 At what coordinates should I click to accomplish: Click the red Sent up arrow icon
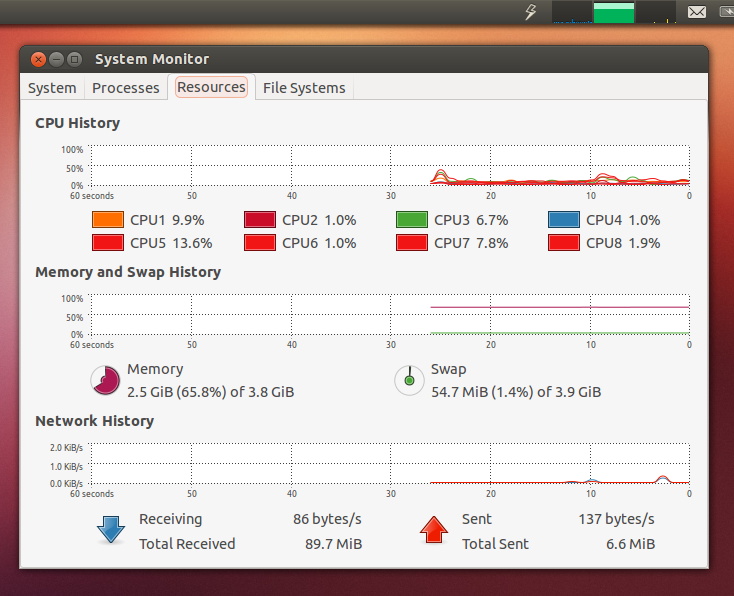[434, 530]
